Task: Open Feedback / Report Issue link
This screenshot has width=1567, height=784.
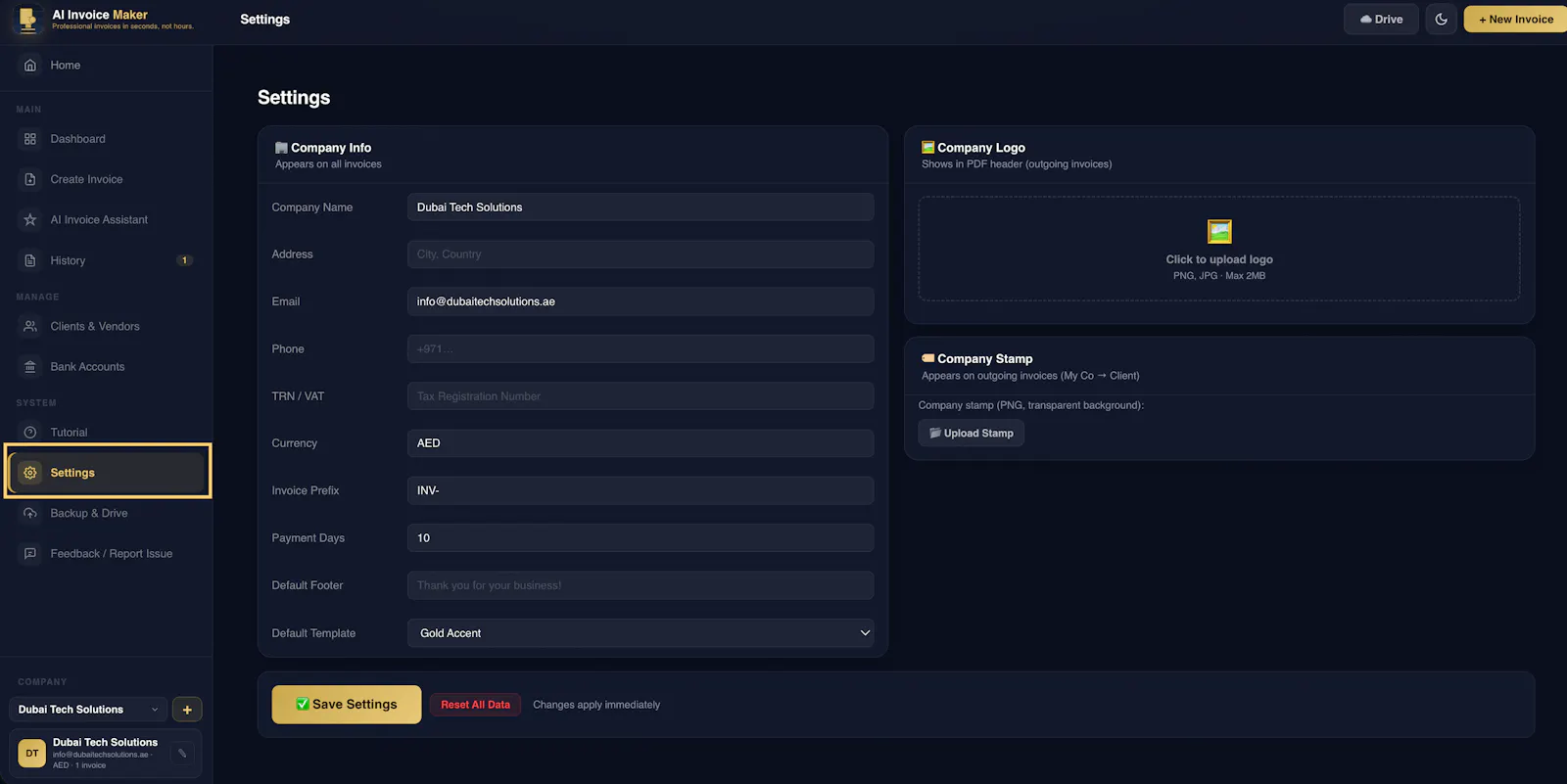Action: coord(106,553)
